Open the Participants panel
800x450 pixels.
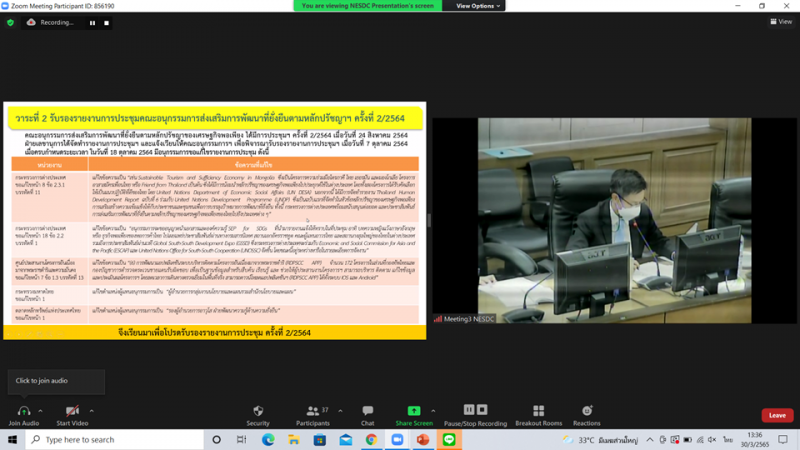313,415
